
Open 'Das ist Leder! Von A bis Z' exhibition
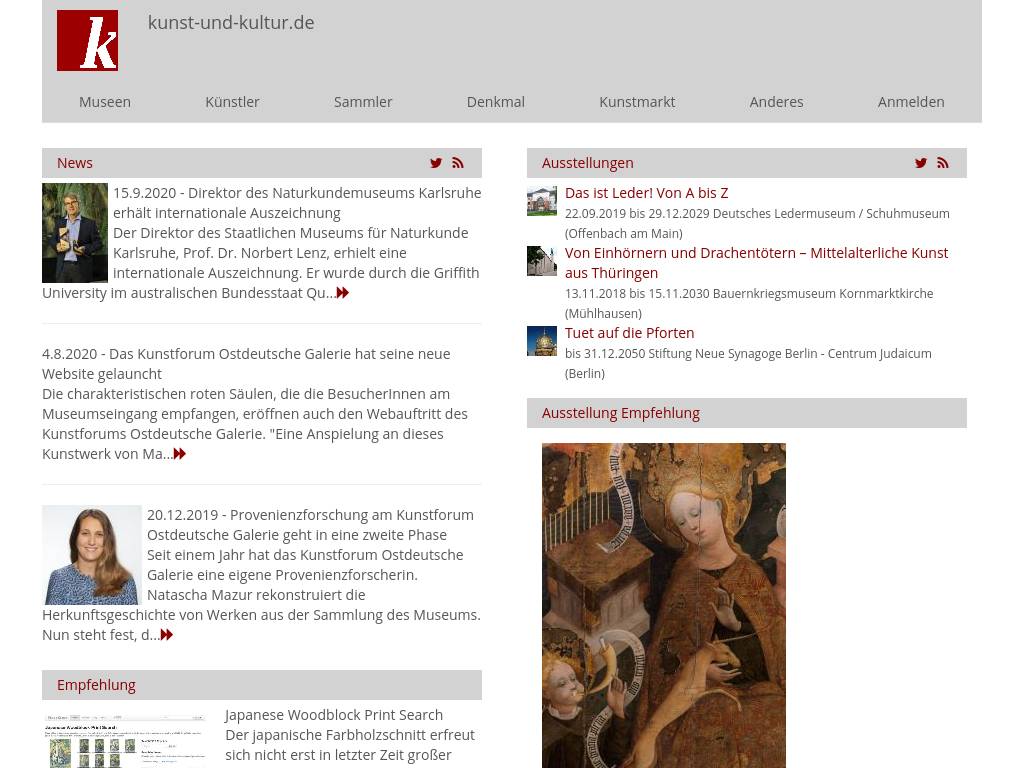coord(646,193)
